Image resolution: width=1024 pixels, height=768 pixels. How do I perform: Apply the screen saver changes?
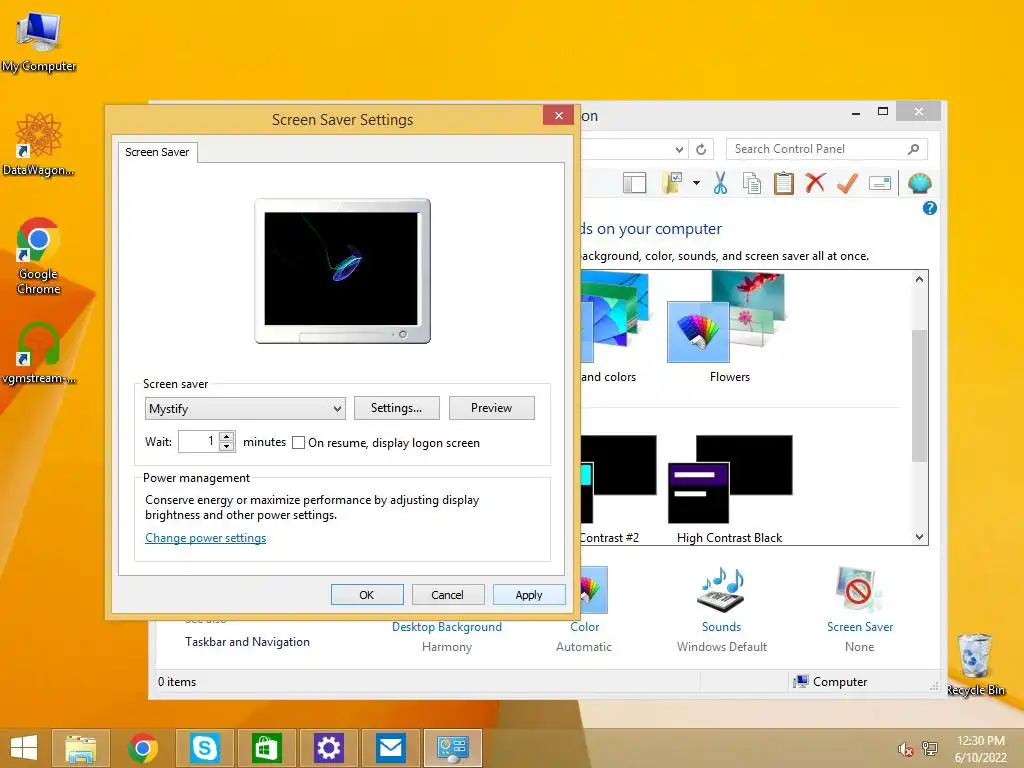529,595
